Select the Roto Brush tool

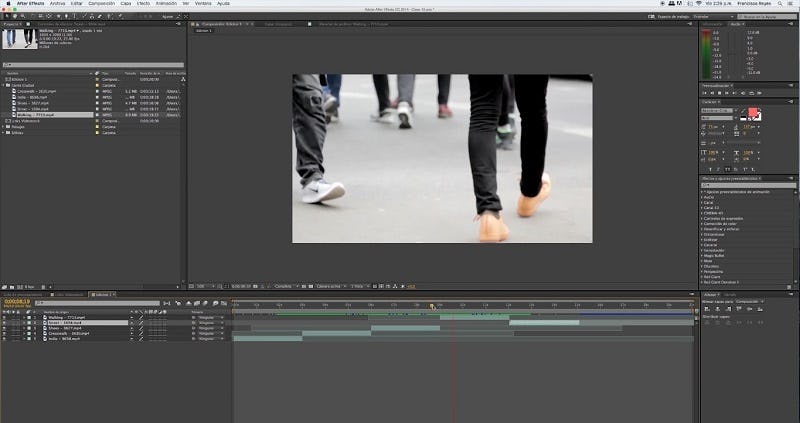click(x=109, y=16)
